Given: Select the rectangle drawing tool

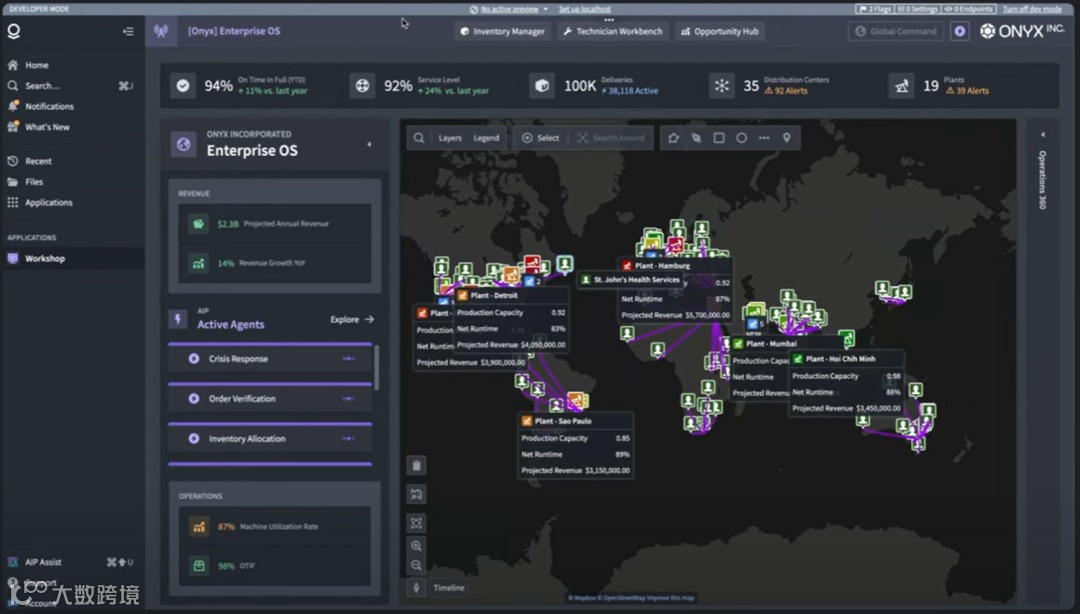Looking at the screenshot, I should point(719,138).
